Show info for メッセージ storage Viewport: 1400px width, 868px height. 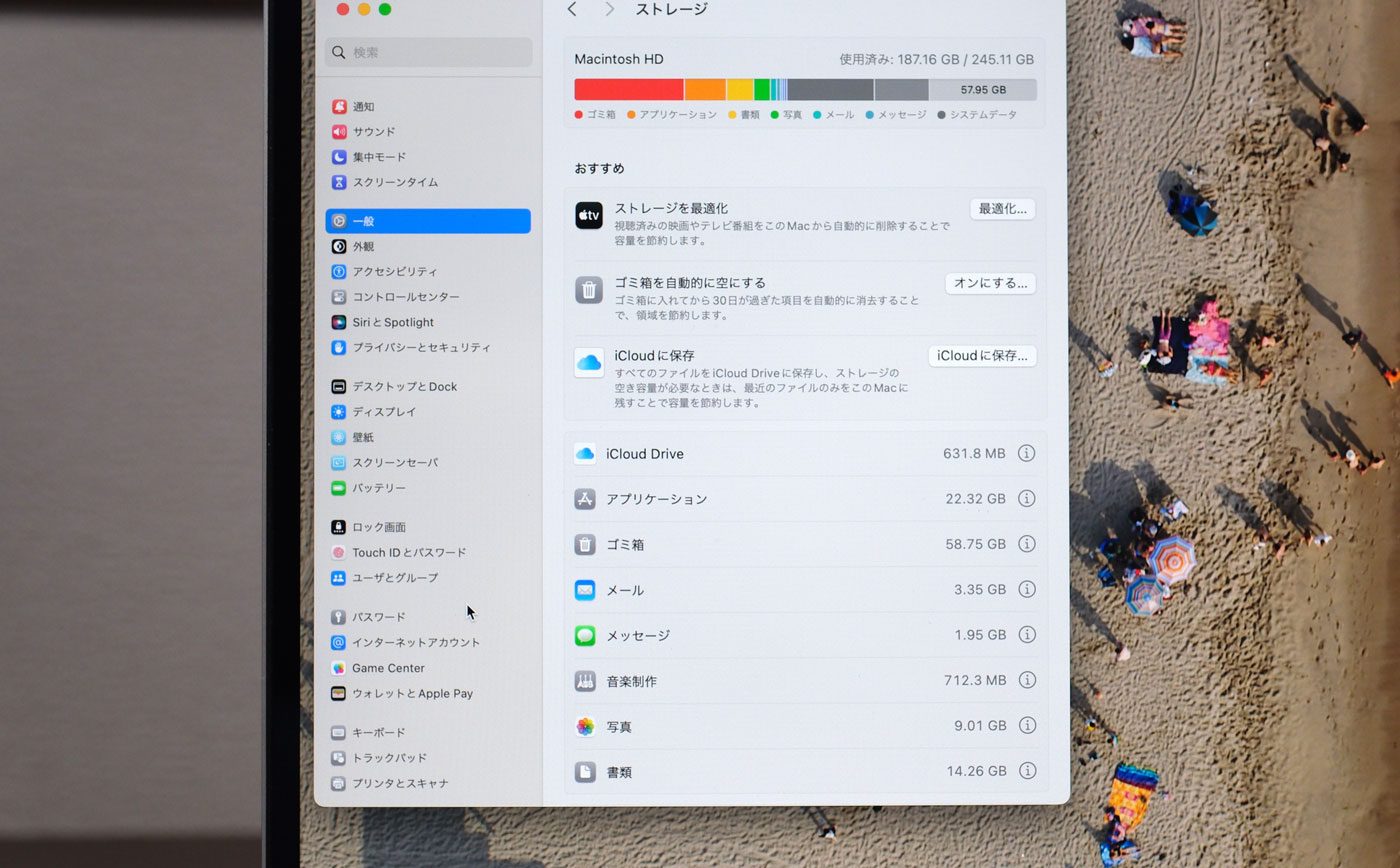coord(1026,635)
